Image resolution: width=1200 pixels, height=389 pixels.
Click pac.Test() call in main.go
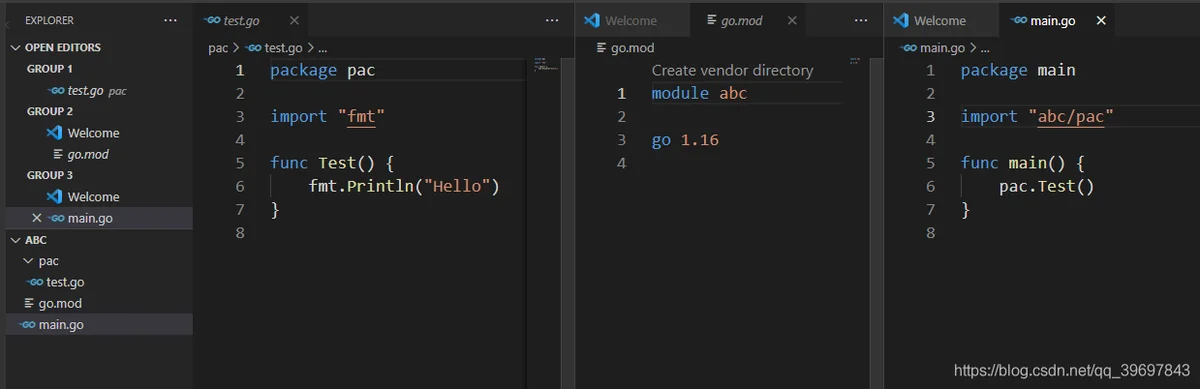tap(1047, 186)
